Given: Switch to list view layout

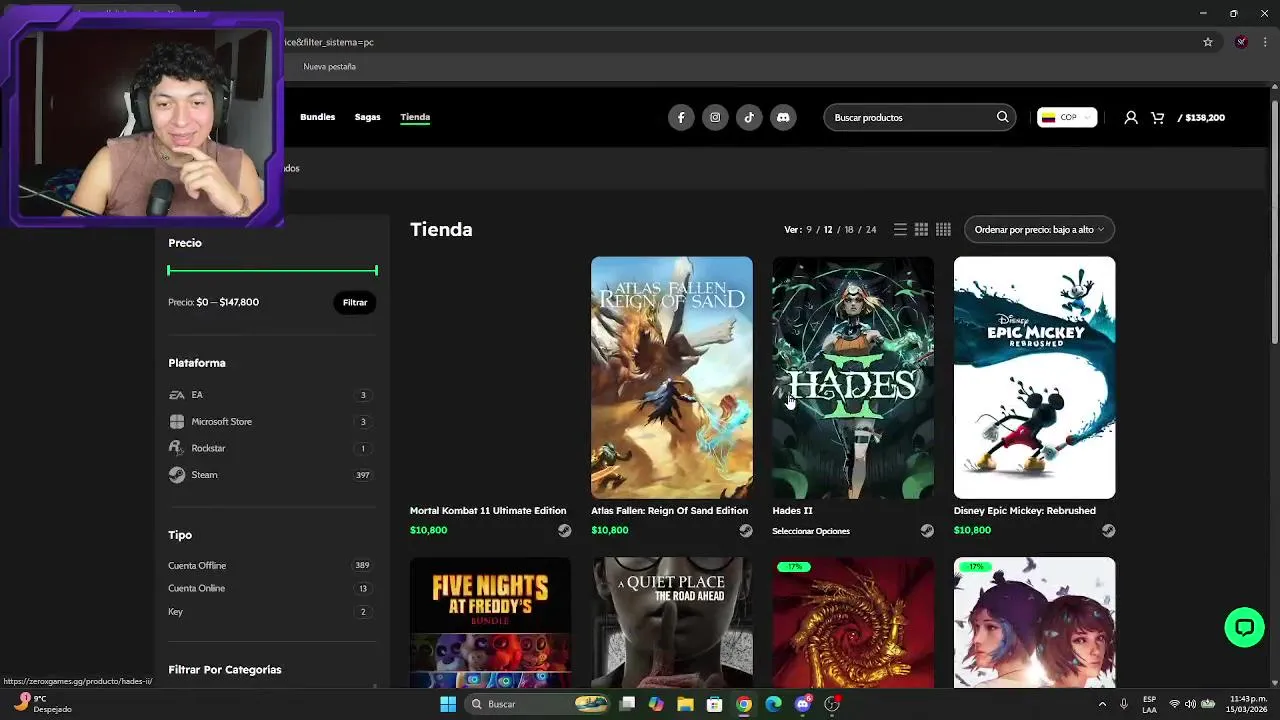Looking at the screenshot, I should [x=900, y=229].
